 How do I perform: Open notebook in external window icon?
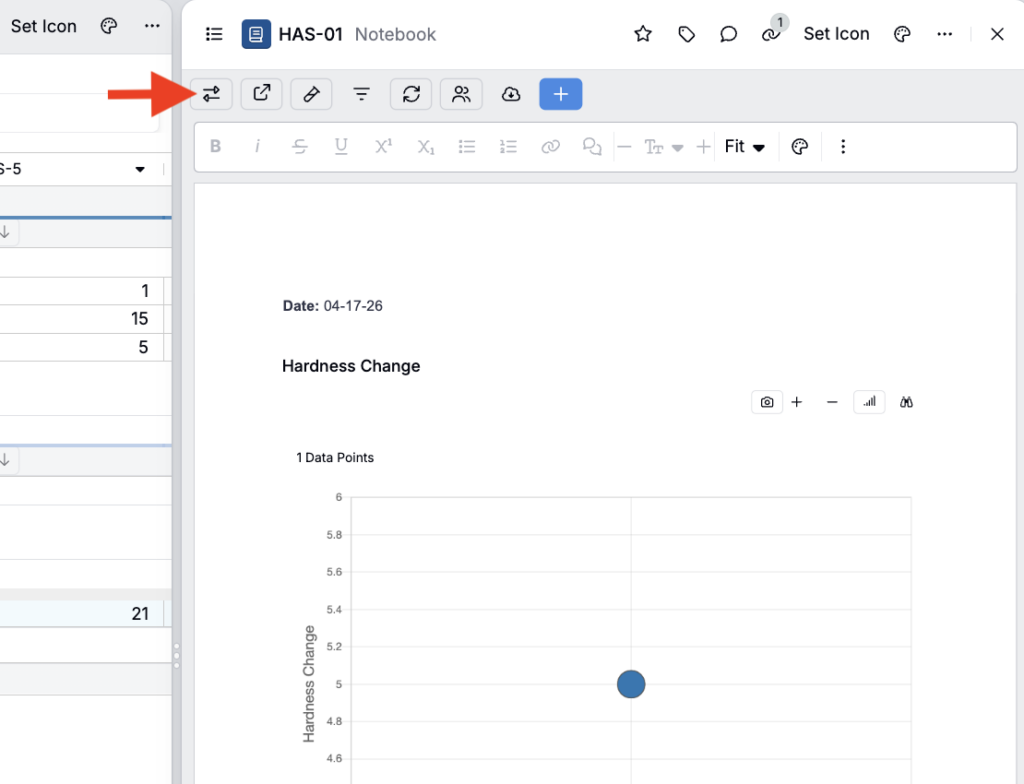tap(261, 94)
